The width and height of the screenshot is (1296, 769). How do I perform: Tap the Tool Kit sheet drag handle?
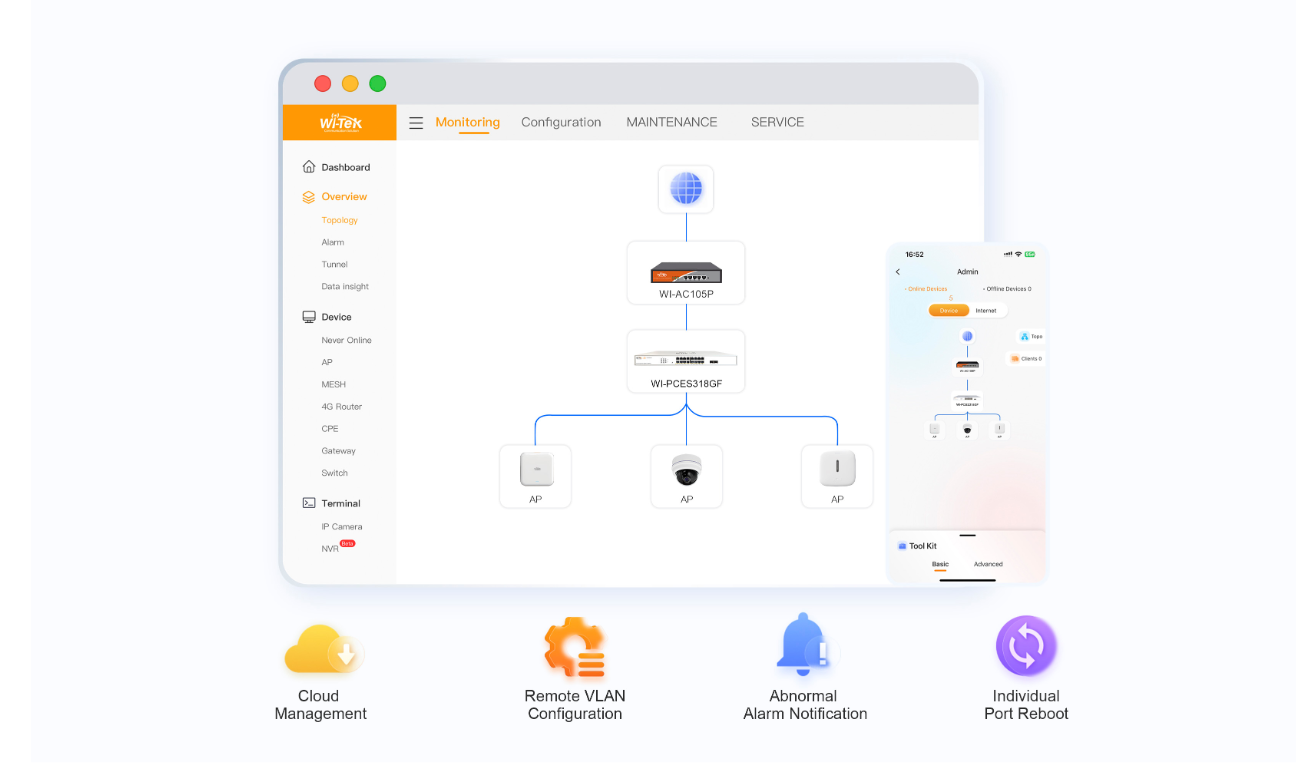pyautogui.click(x=967, y=535)
